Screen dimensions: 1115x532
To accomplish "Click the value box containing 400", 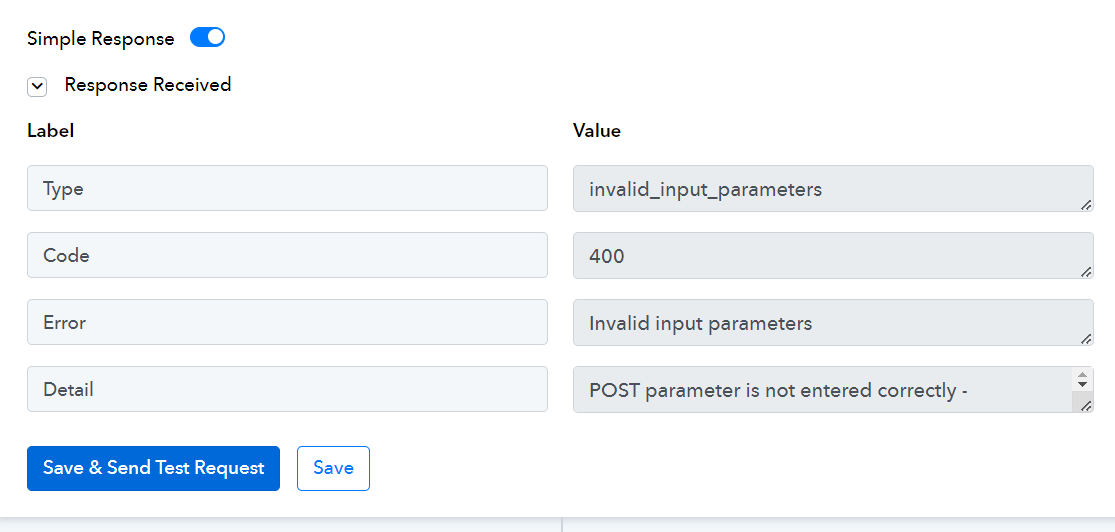I will [x=833, y=255].
